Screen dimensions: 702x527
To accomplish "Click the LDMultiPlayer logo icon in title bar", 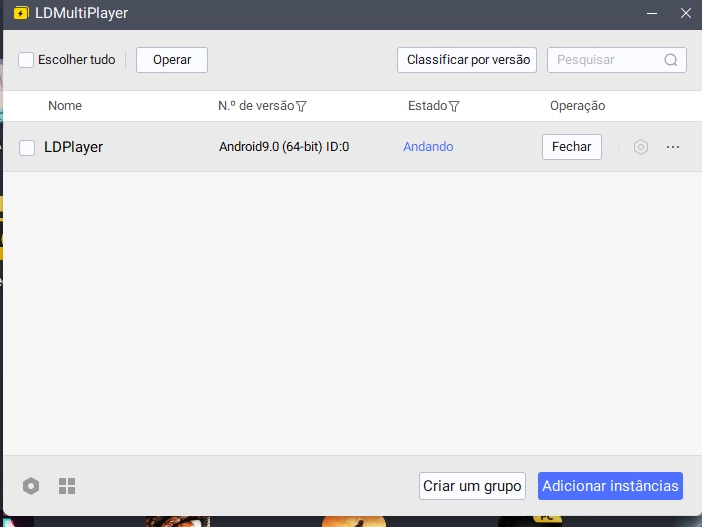I will click(x=20, y=13).
